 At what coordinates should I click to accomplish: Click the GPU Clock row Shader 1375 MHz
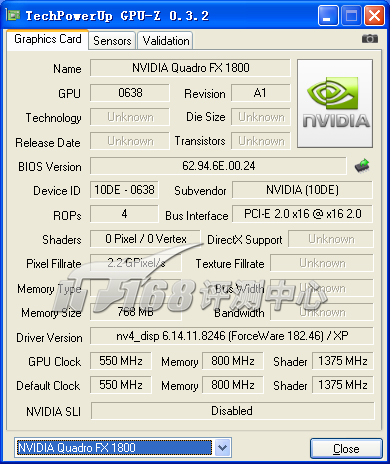pos(343,361)
